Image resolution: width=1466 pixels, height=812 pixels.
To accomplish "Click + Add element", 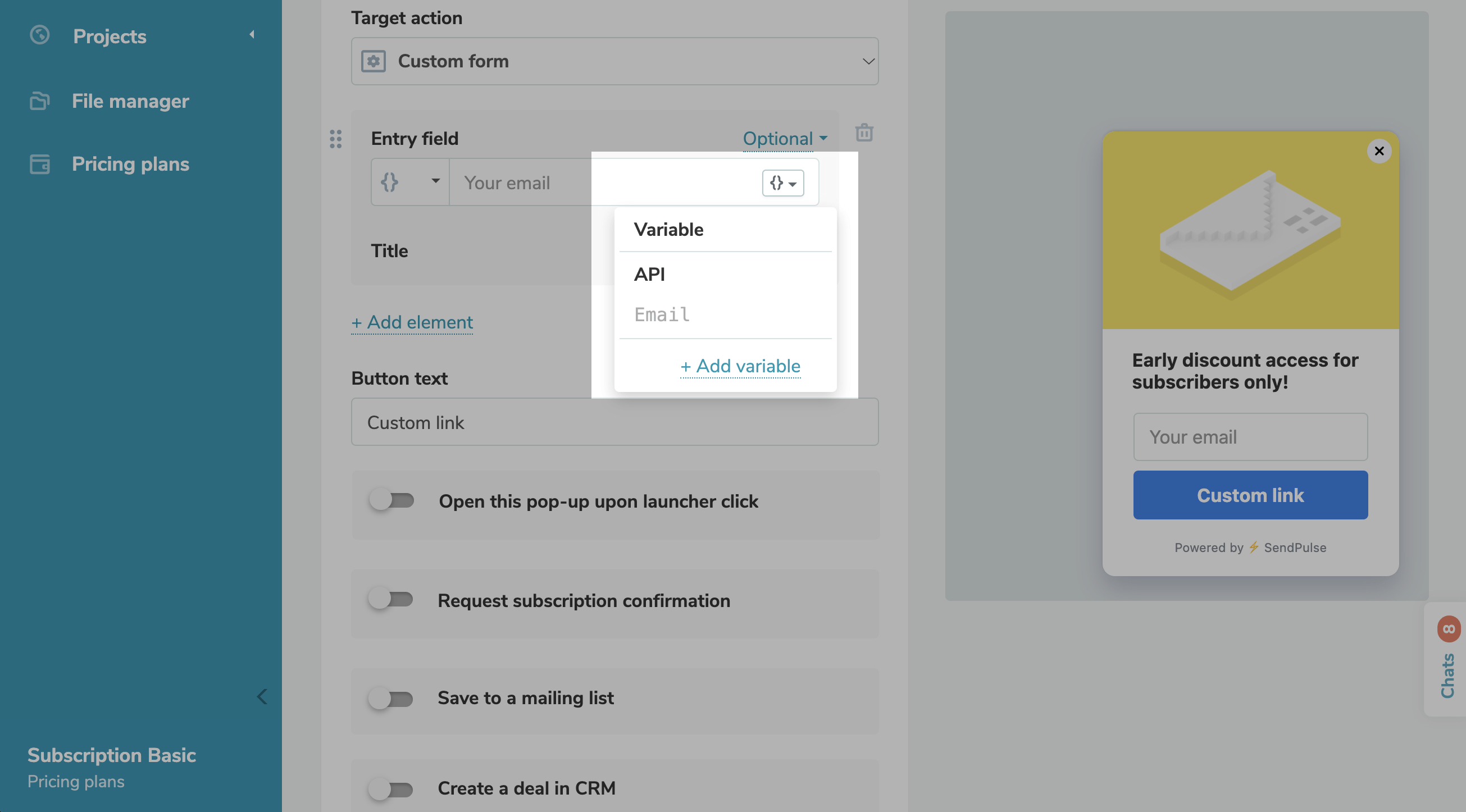I will [x=412, y=322].
